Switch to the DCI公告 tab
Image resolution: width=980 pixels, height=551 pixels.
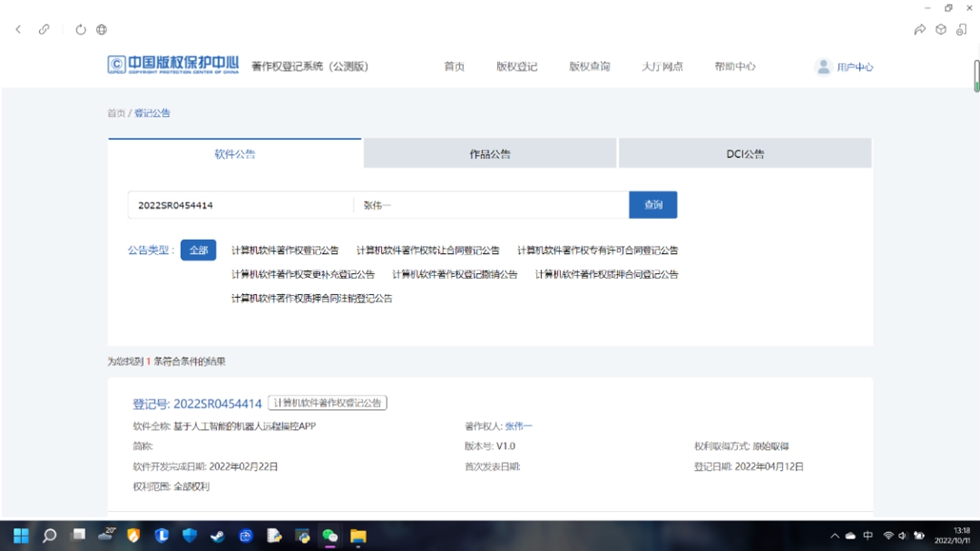(x=745, y=154)
